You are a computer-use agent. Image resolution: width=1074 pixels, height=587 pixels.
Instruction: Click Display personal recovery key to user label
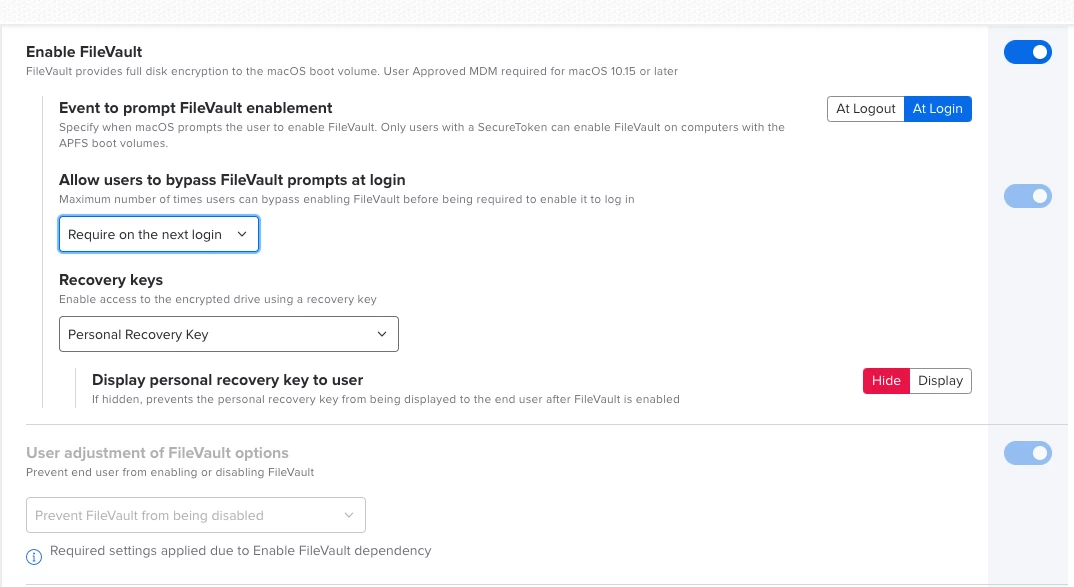[227, 380]
